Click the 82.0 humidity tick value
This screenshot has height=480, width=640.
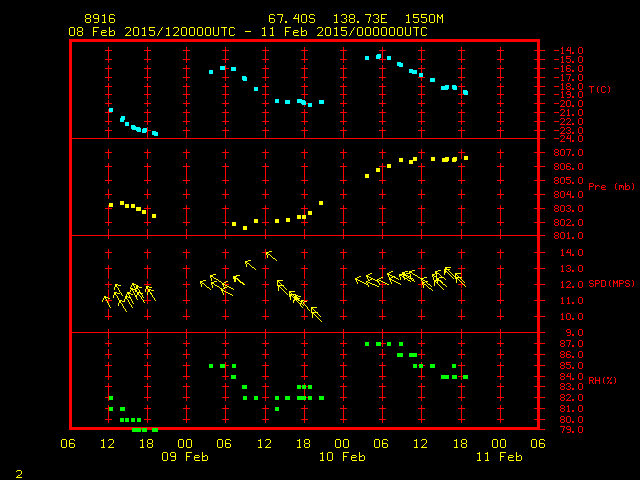572,398
